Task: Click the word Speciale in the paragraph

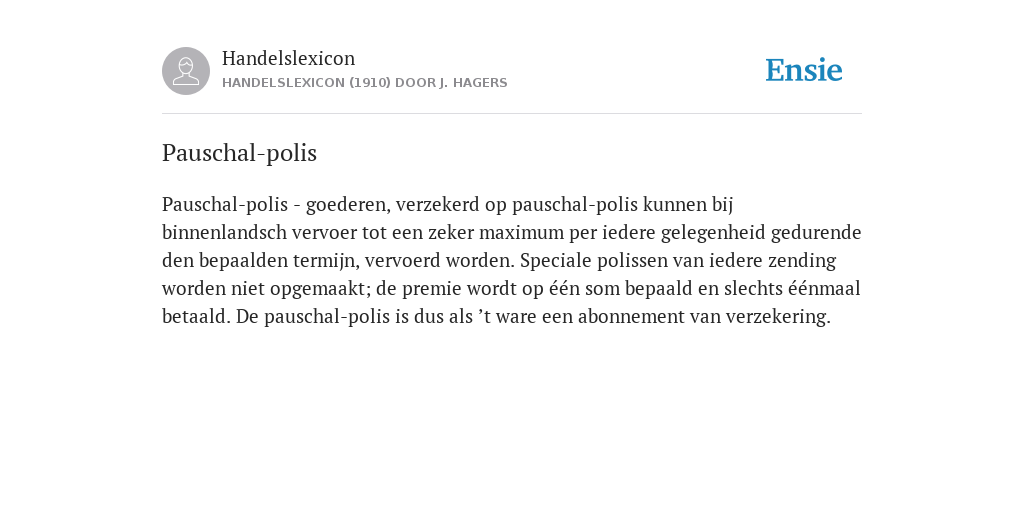Action: (x=556, y=261)
